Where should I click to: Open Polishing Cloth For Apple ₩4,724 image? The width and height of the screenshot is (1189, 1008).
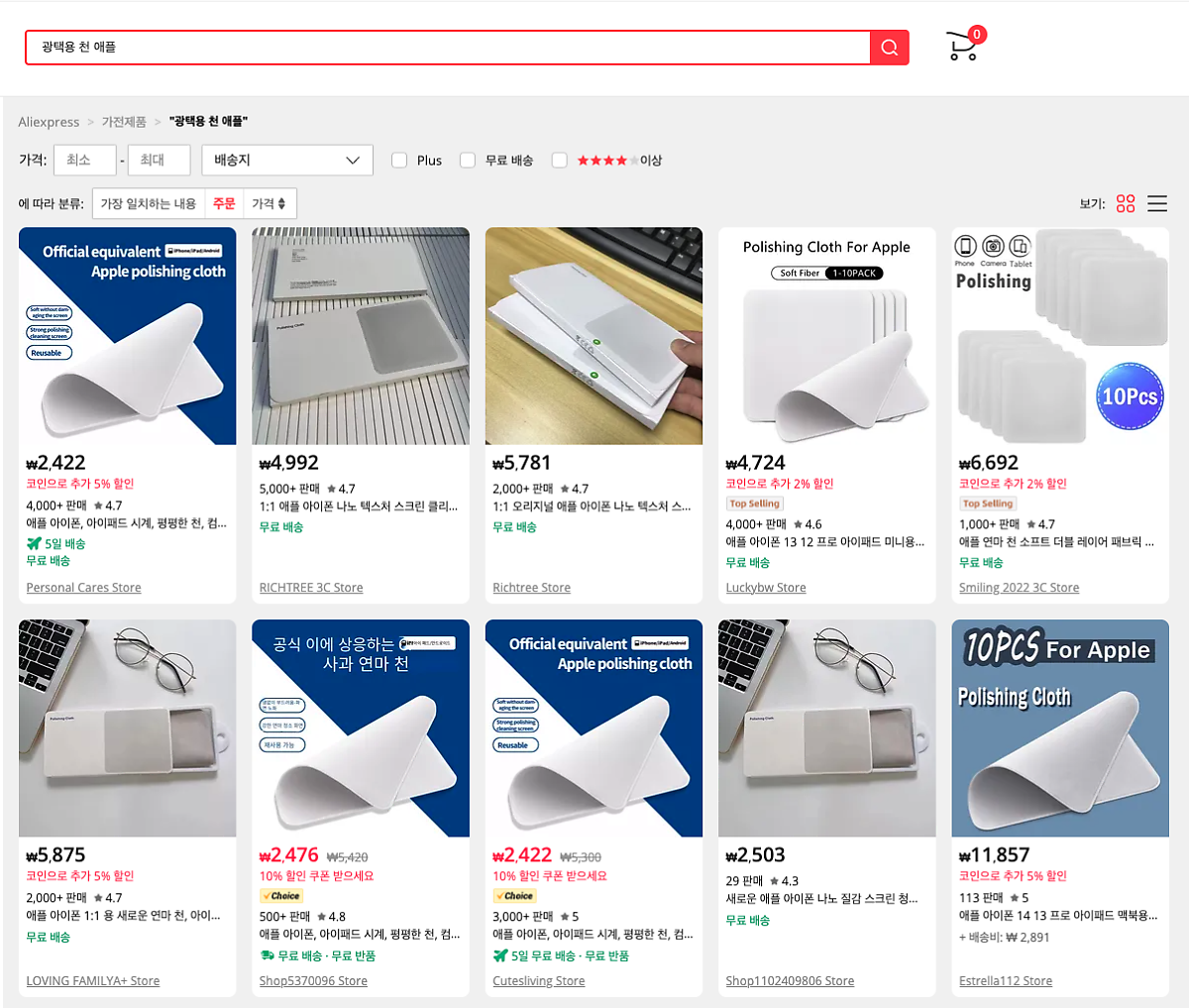point(827,336)
